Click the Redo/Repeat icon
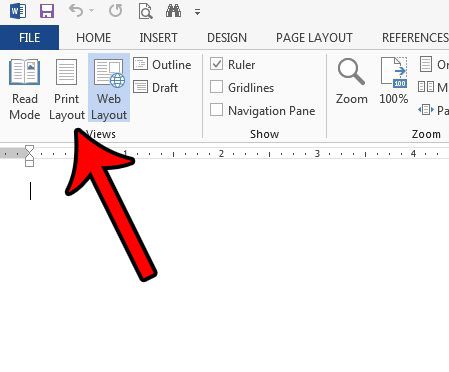The image size is (449, 372). [115, 11]
